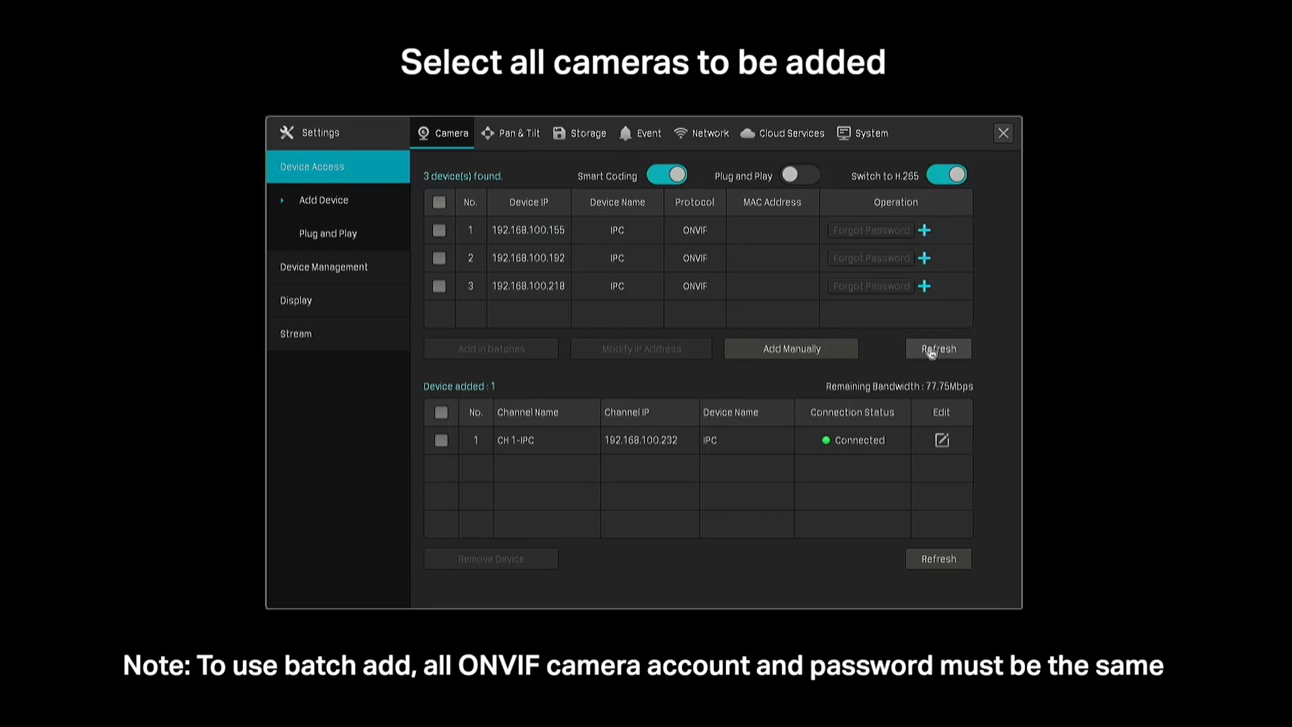The width and height of the screenshot is (1292, 727).
Task: Toggle the Switch to H.265 option
Action: (946, 175)
